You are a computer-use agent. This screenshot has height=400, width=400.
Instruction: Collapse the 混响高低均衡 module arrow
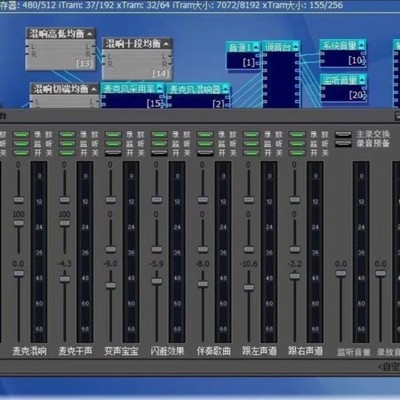click(90, 34)
